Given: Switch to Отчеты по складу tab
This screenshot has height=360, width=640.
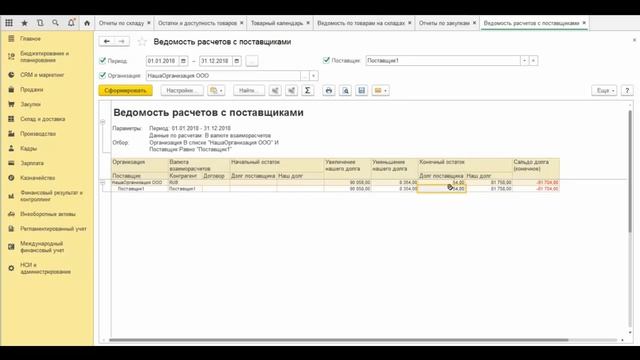Looking at the screenshot, I should pyautogui.click(x=121, y=23).
